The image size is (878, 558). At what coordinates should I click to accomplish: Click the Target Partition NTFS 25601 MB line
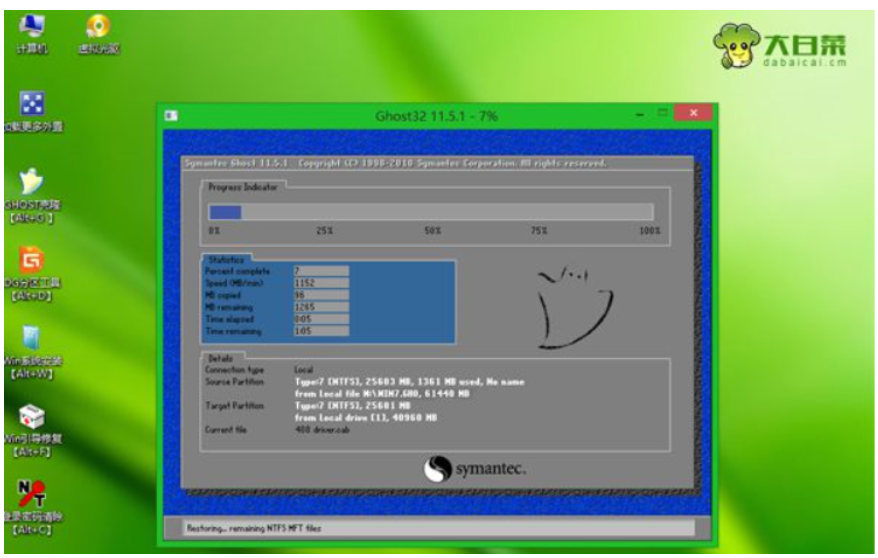(x=353, y=406)
